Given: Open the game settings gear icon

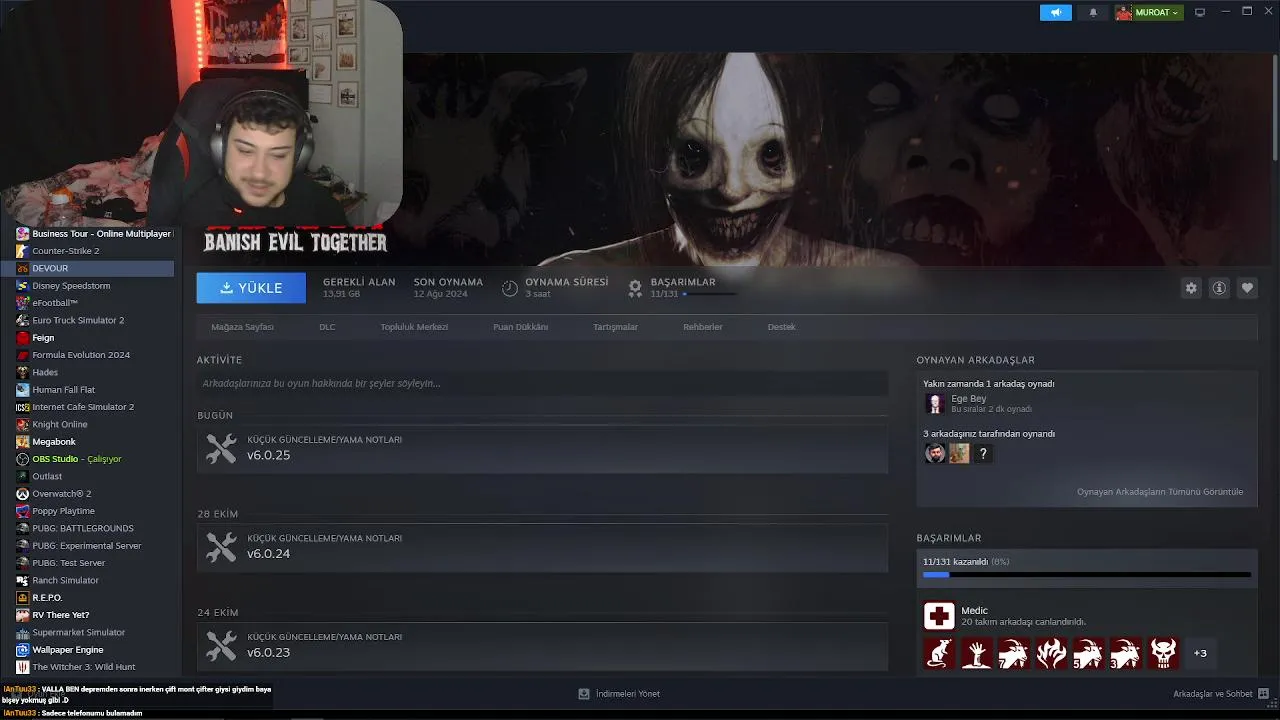Looking at the screenshot, I should coord(1191,288).
